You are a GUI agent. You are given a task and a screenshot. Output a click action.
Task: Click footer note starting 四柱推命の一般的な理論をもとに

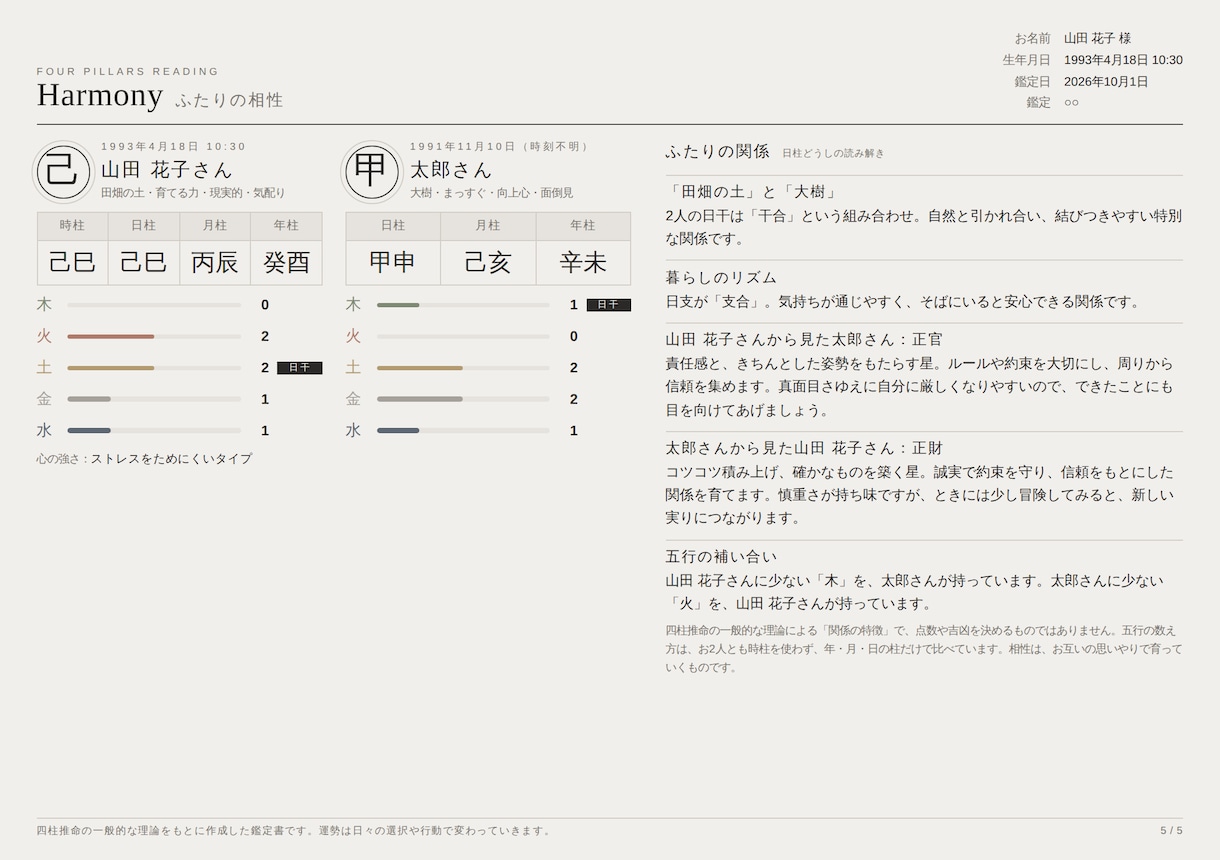[x=295, y=831]
